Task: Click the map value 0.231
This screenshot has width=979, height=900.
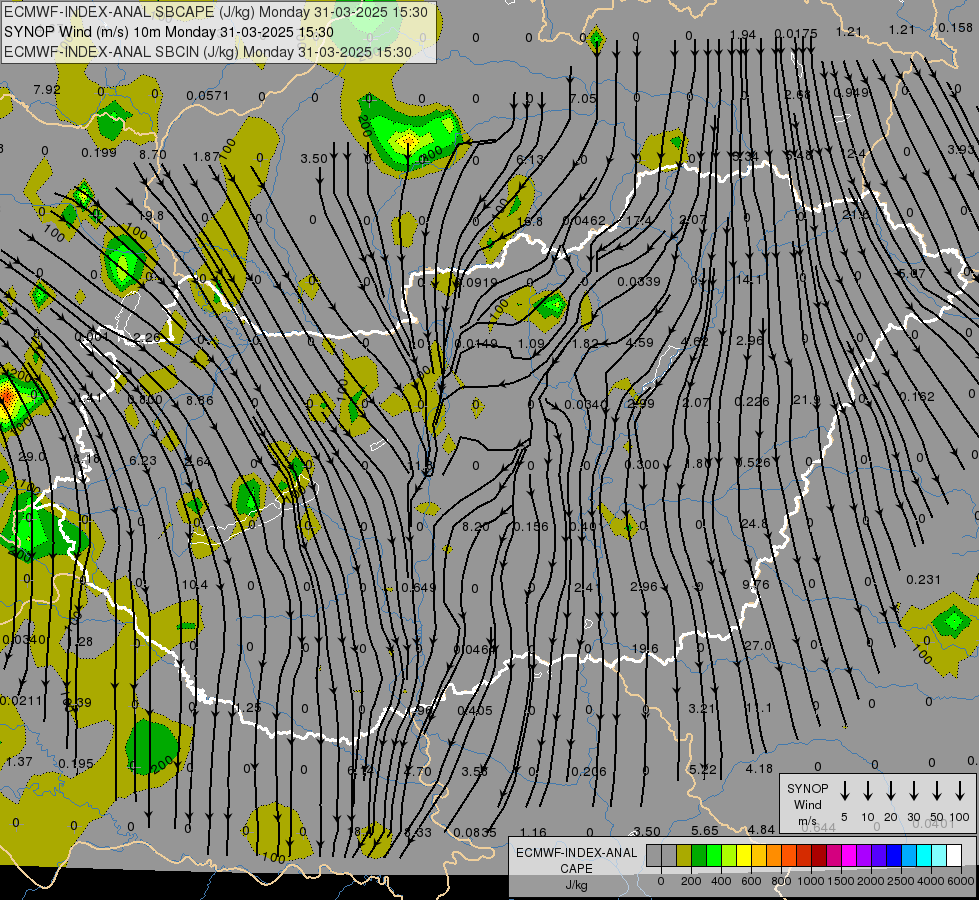Action: tap(923, 580)
